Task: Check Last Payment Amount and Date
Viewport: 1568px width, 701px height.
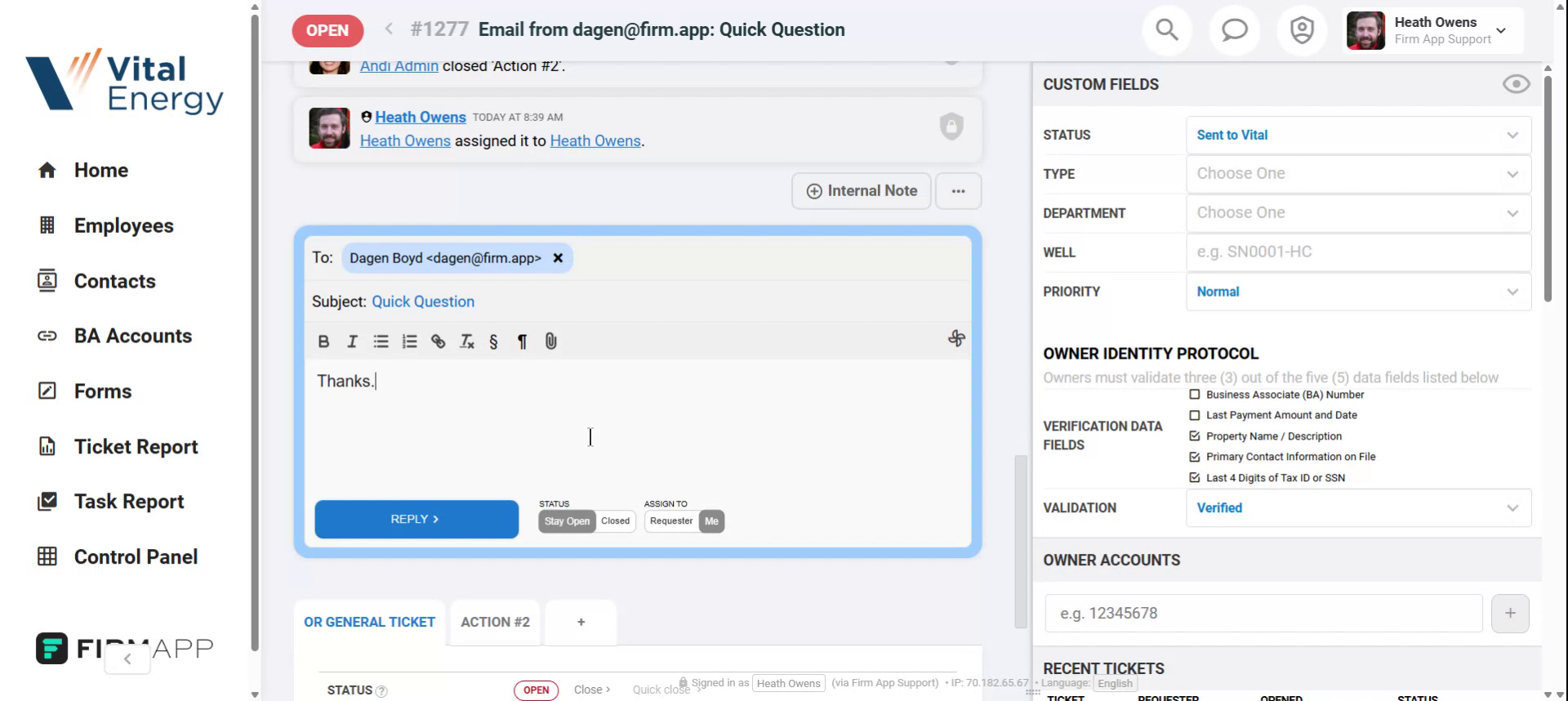Action: (x=1195, y=415)
